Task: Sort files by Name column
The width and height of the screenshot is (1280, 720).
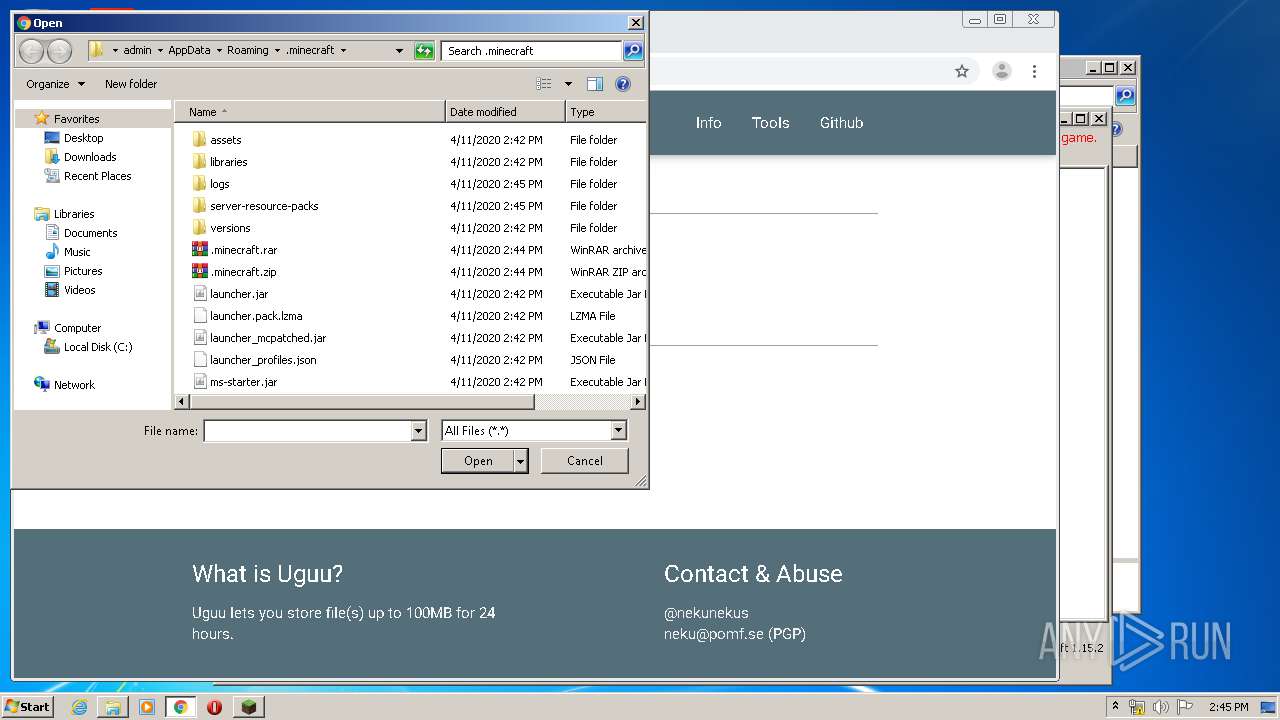Action: pos(310,112)
